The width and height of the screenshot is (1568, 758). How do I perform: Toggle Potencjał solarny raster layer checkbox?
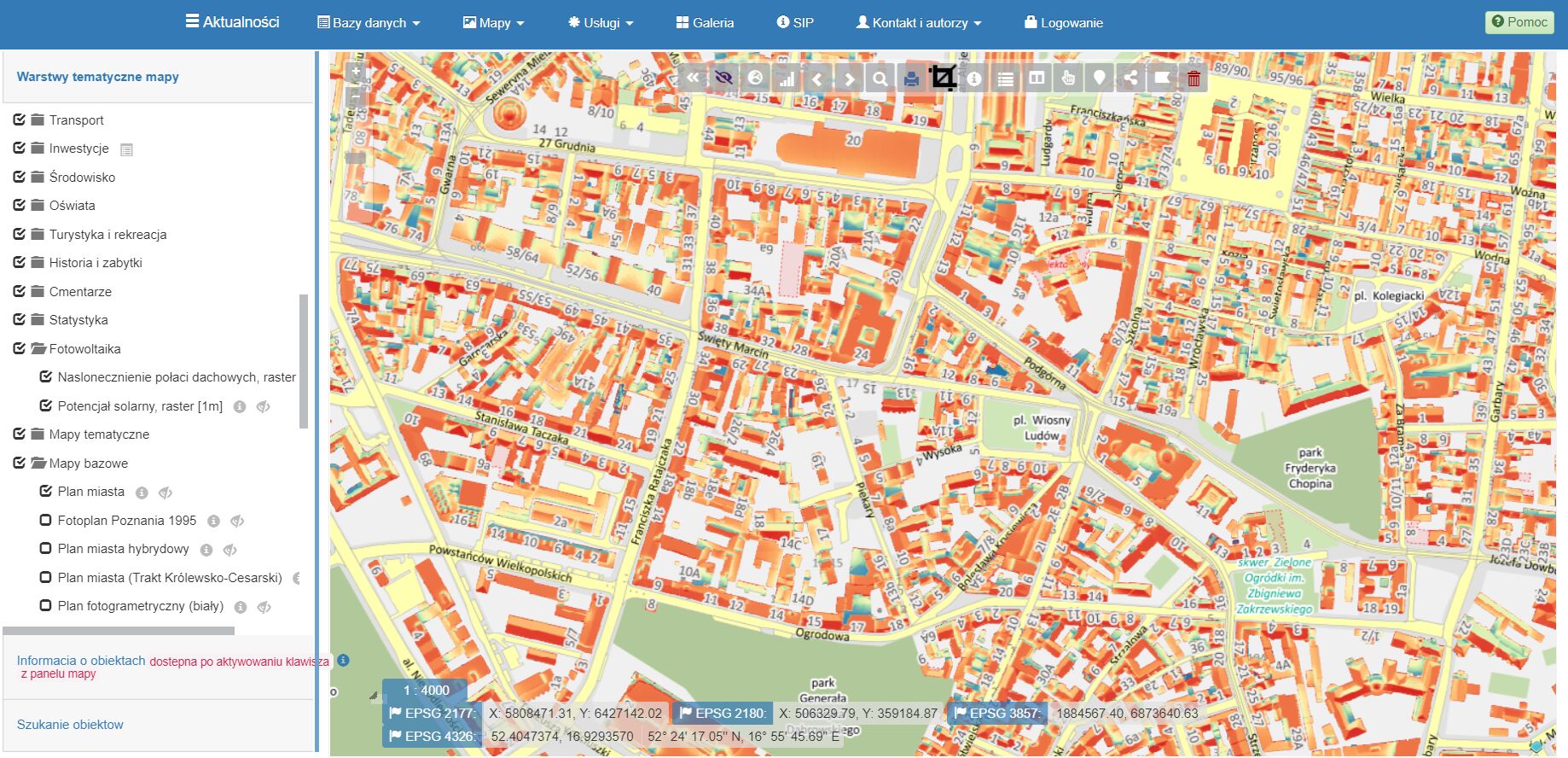46,406
